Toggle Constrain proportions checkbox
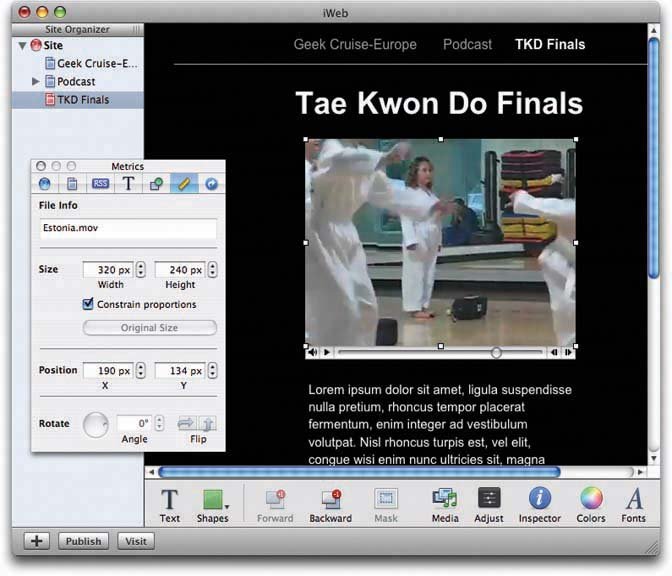The width and height of the screenshot is (672, 576). pos(89,305)
